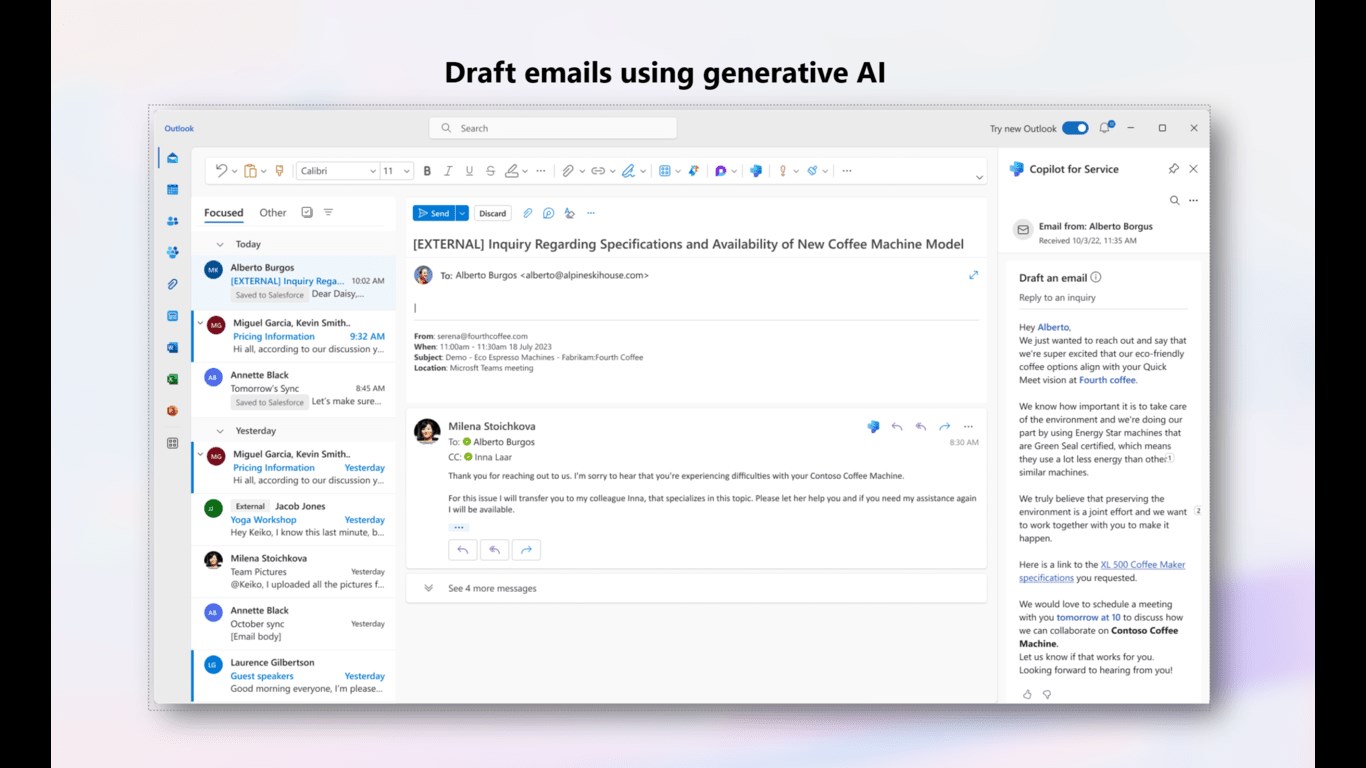Expand the ribbon with the chevron
This screenshot has width=1366, height=768.
pyautogui.click(x=979, y=177)
